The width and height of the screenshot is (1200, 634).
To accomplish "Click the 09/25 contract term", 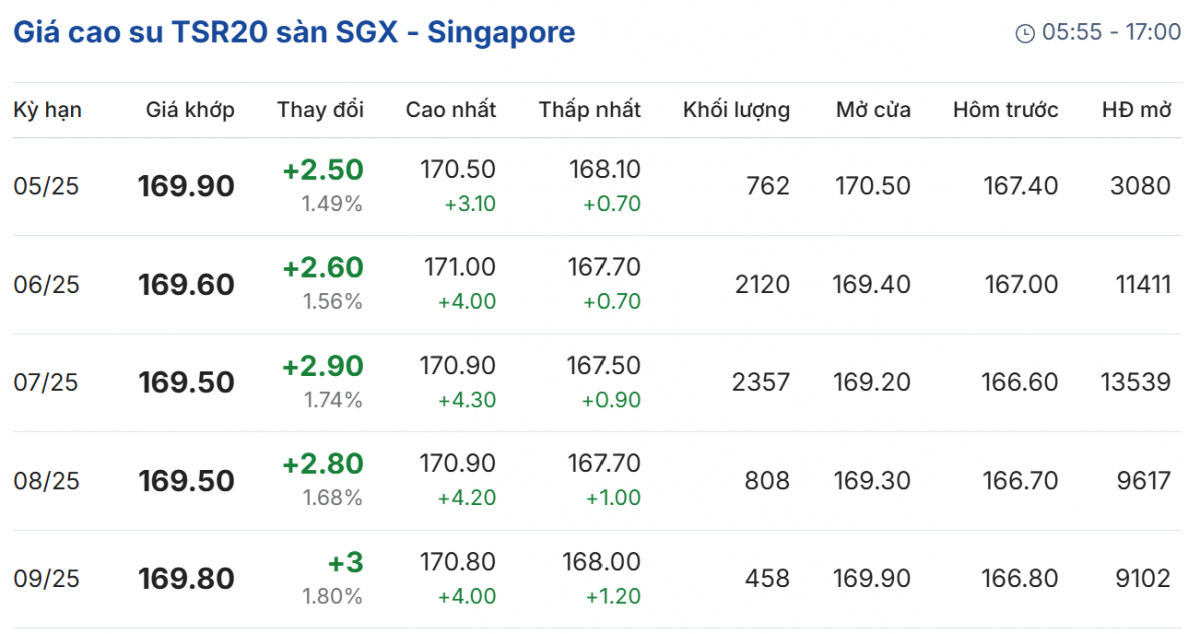I will tap(46, 579).
